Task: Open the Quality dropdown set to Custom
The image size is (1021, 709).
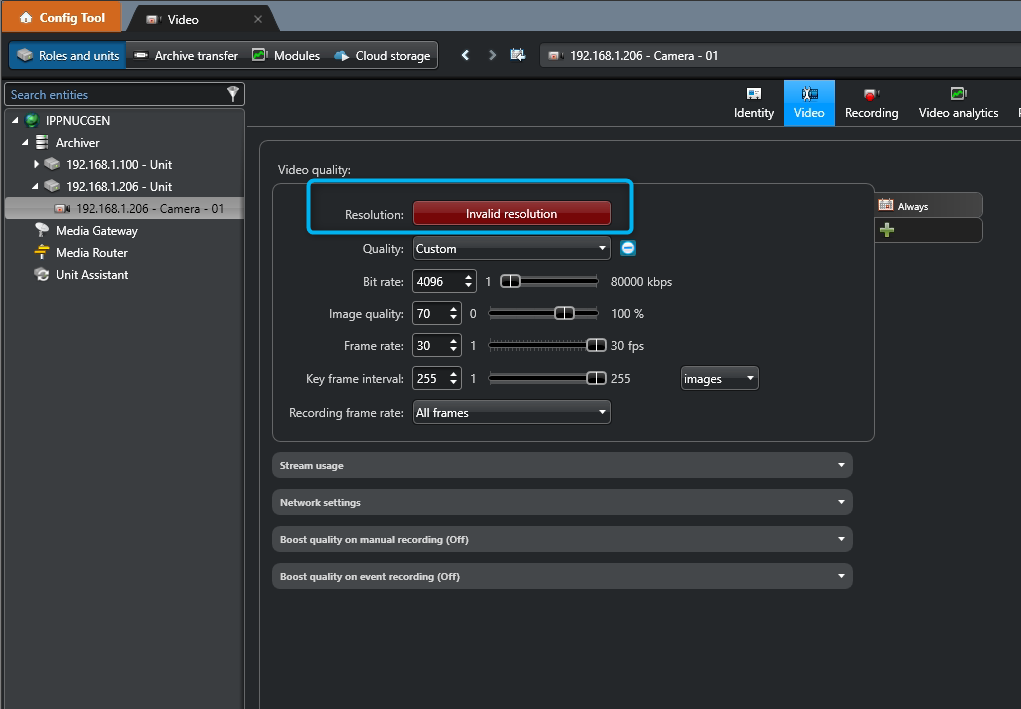Action: pos(511,249)
